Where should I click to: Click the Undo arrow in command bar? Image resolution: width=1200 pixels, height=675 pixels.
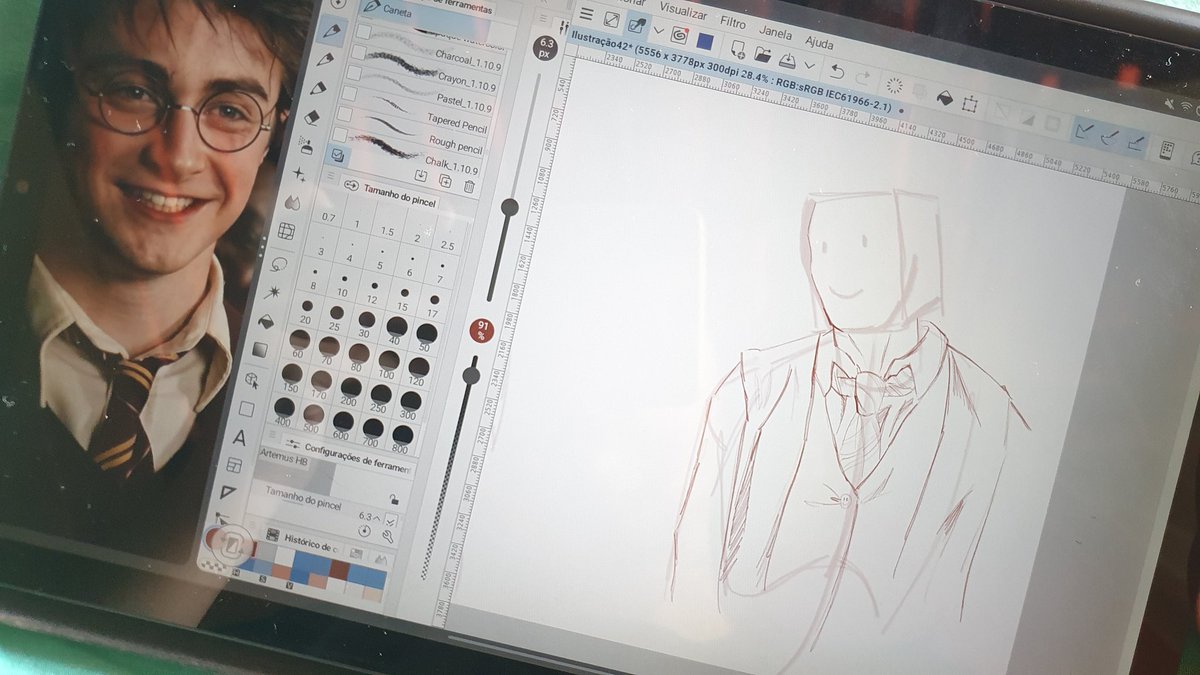(837, 73)
